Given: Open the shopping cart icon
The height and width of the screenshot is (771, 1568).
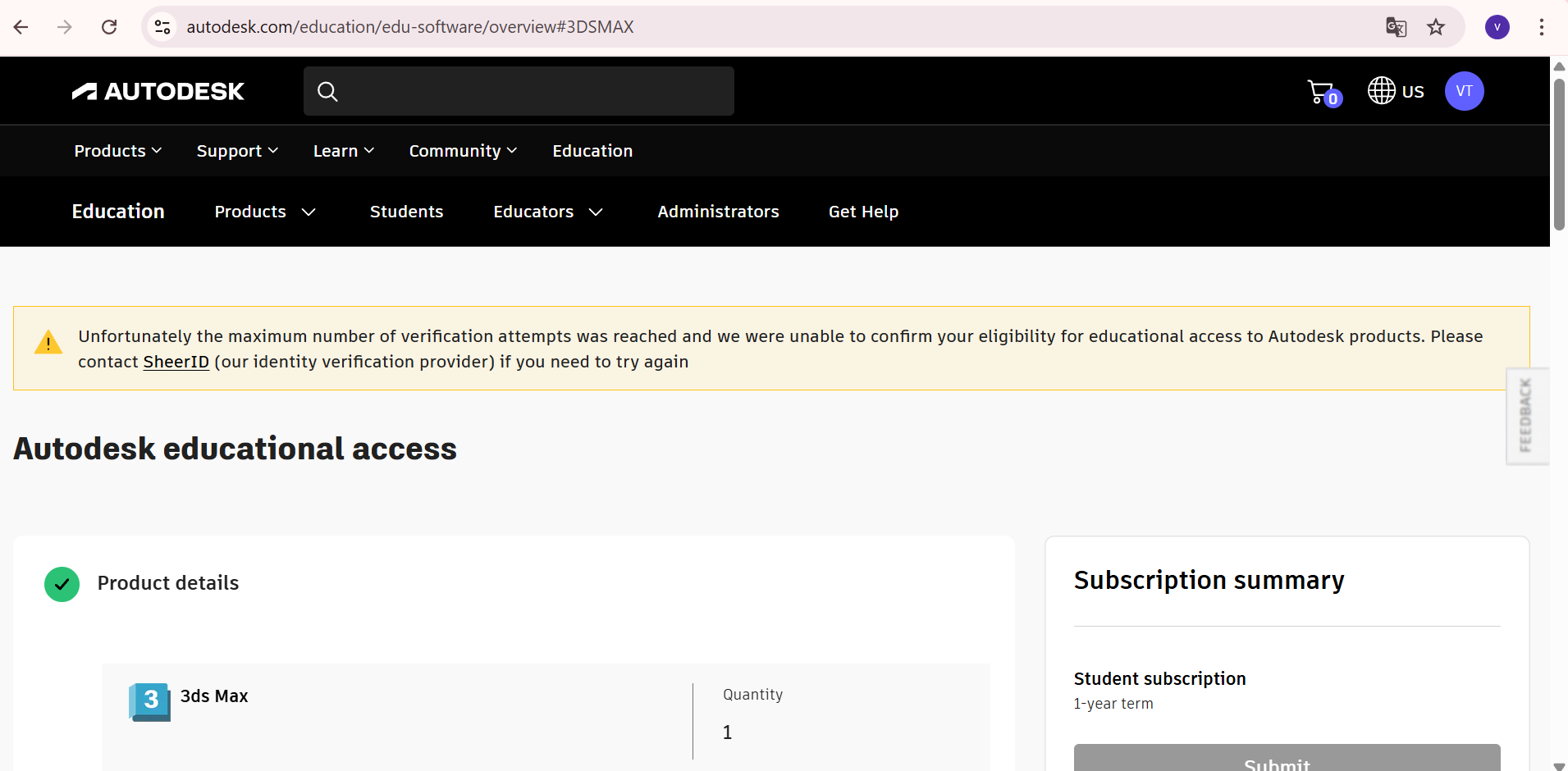Looking at the screenshot, I should [x=1323, y=93].
